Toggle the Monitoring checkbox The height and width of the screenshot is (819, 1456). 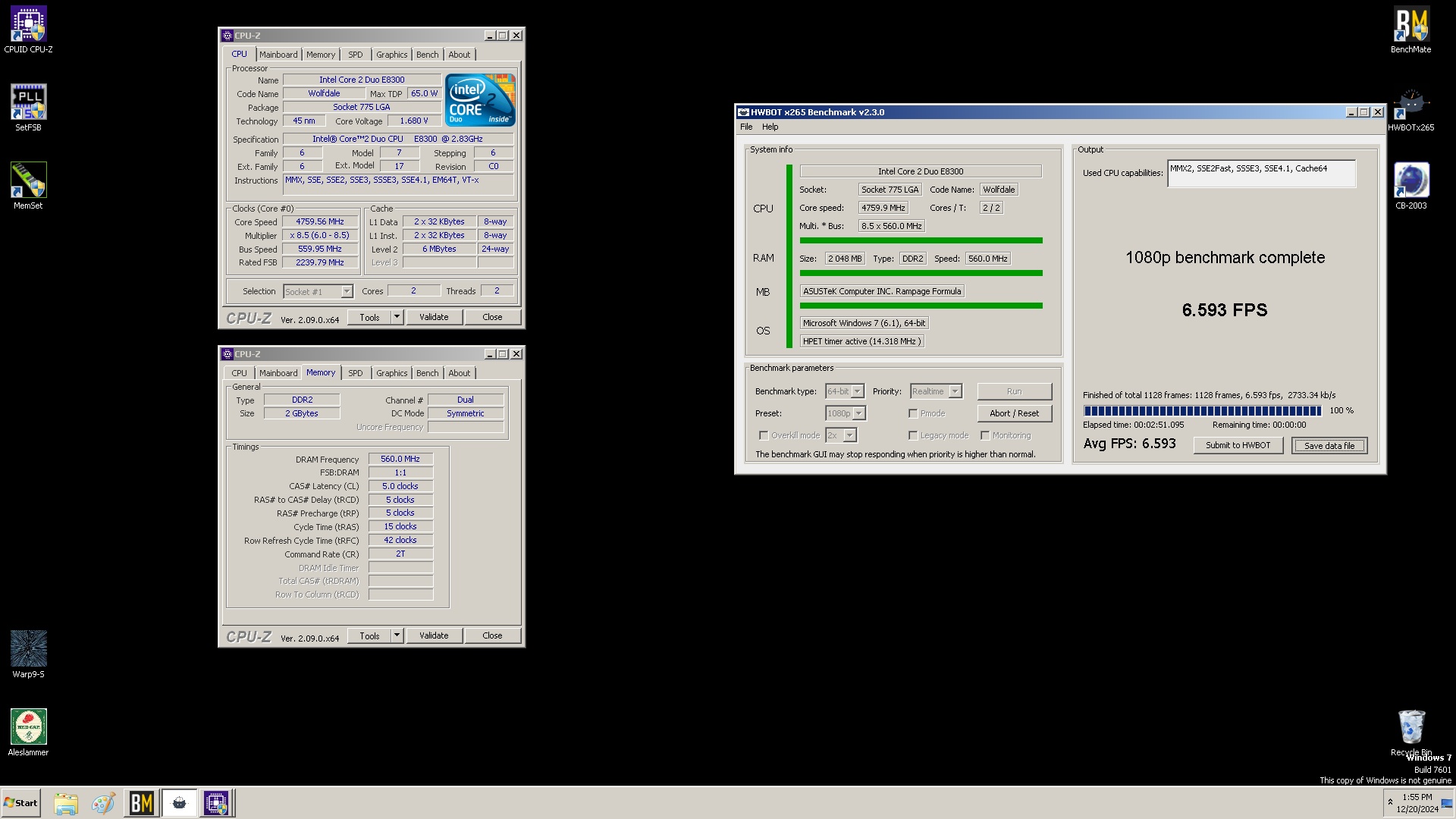point(985,435)
